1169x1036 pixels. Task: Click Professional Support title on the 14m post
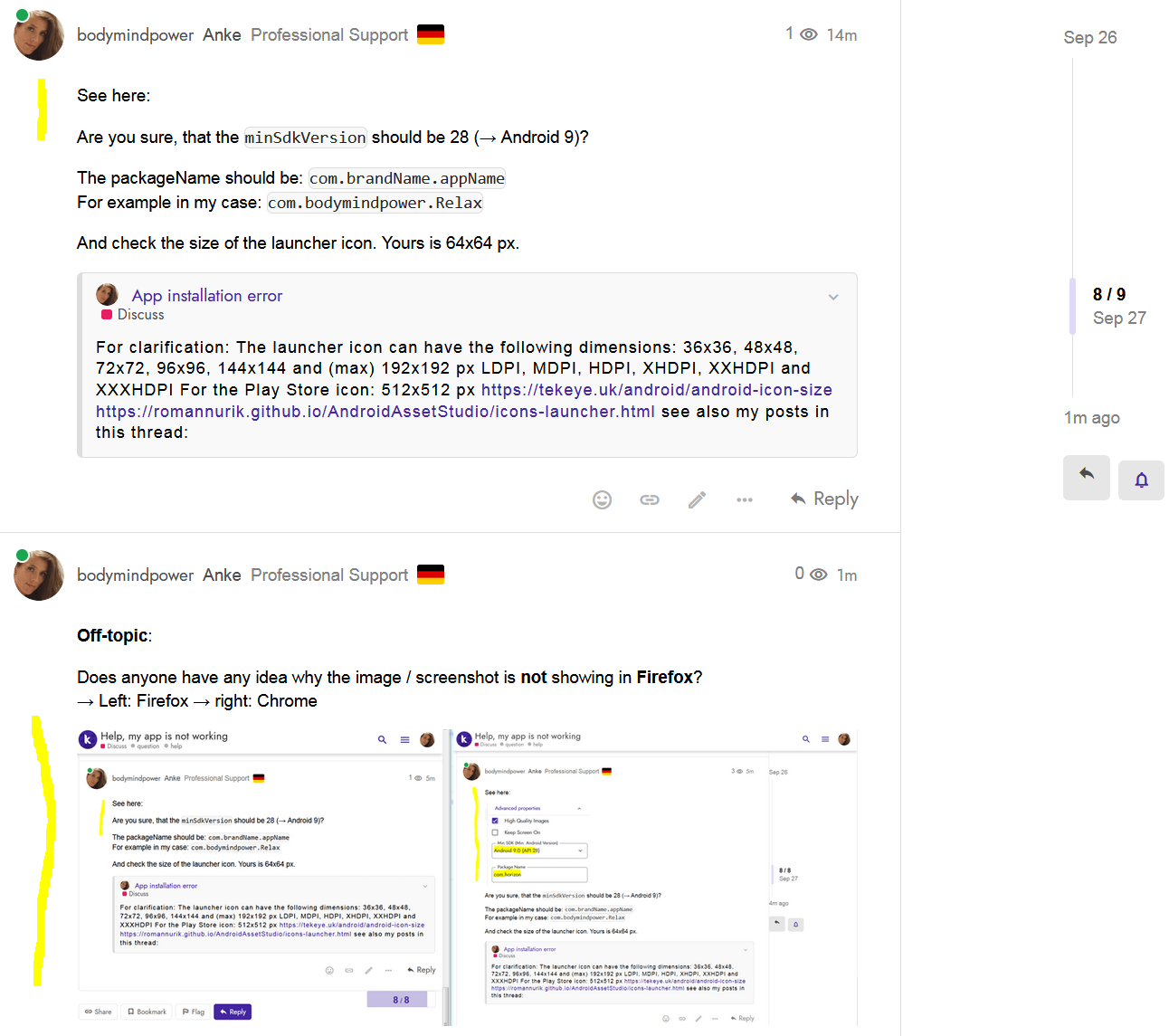(x=329, y=35)
